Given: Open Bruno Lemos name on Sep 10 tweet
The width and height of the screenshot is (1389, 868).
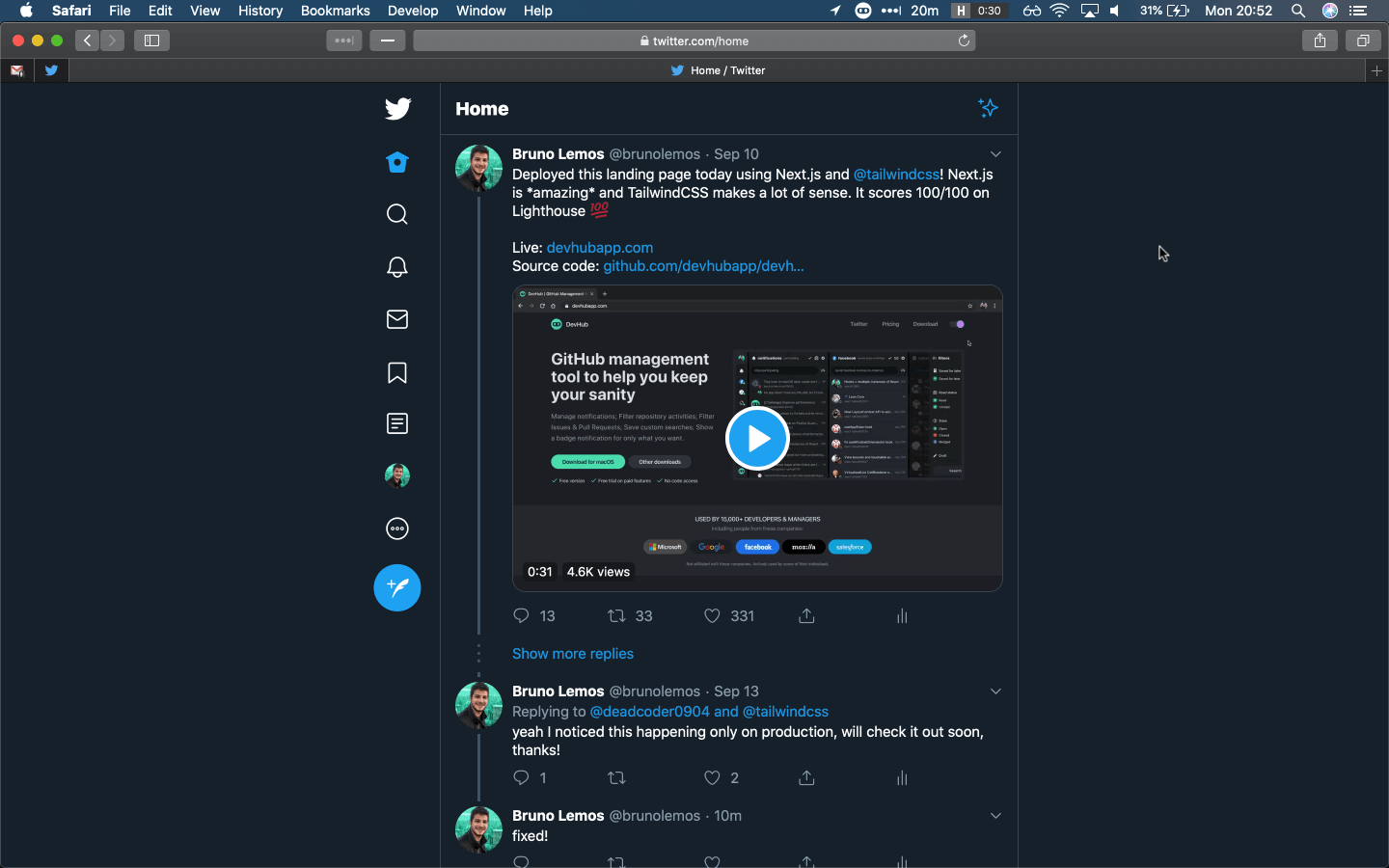Looking at the screenshot, I should point(558,154).
